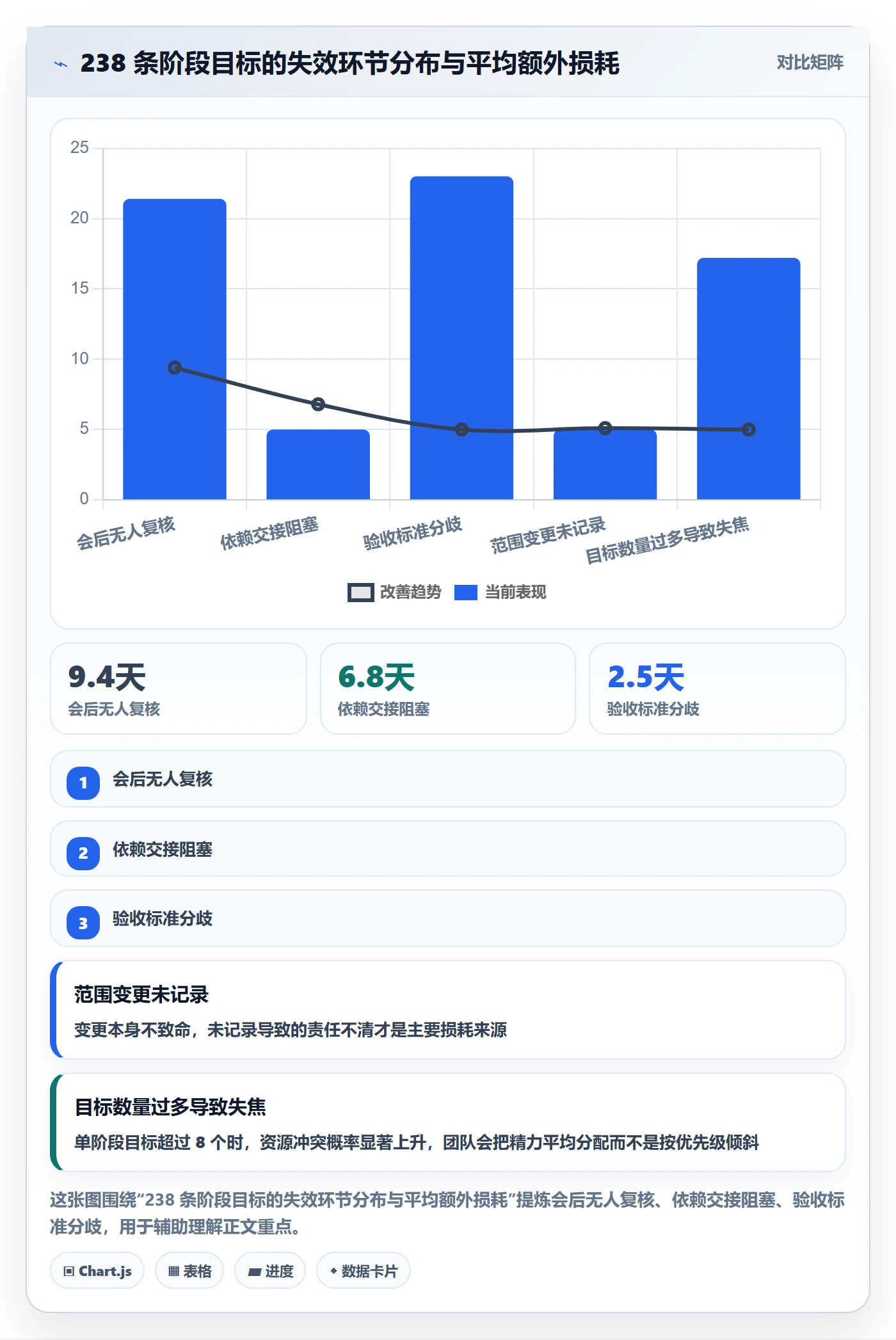
Task: Click the 会后无人复核 blue bar
Action: 175,349
